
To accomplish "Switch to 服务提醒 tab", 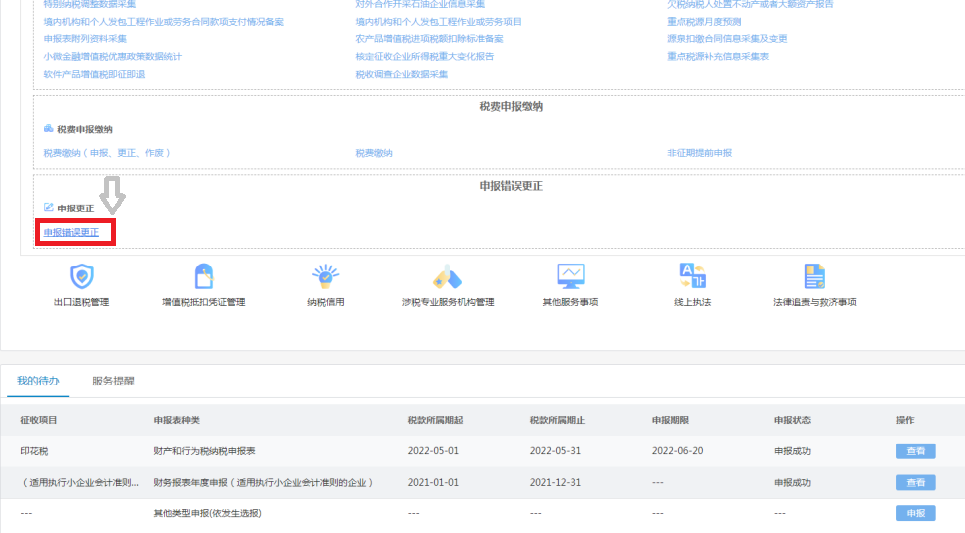I will click(113, 381).
